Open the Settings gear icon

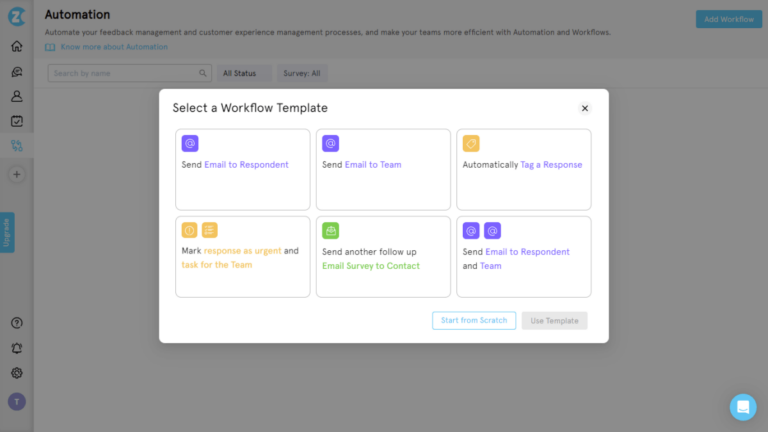17,373
